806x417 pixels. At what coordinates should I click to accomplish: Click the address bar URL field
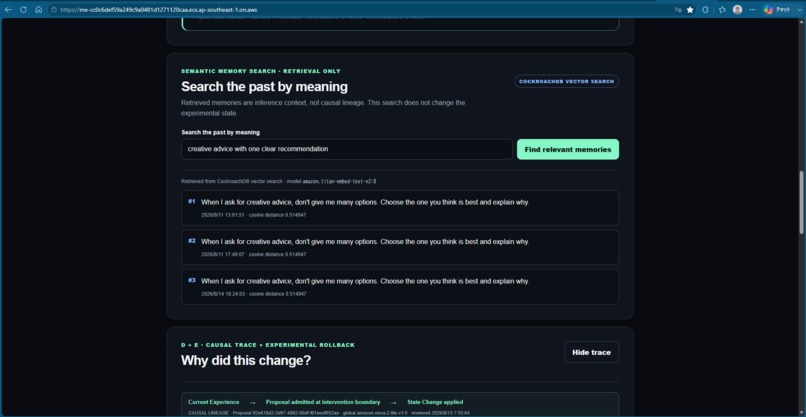pos(360,9)
